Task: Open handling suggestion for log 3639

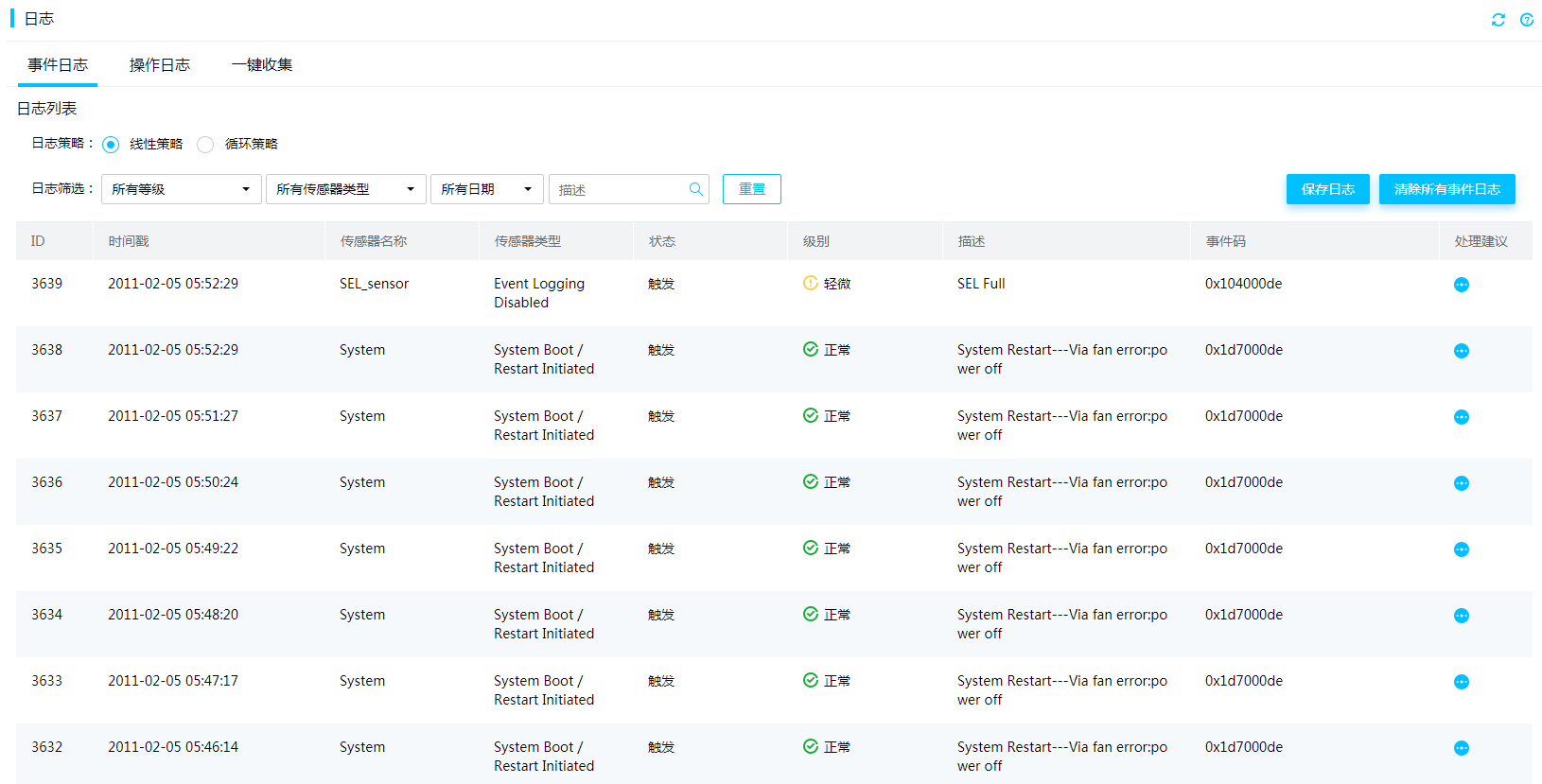Action: (1462, 285)
